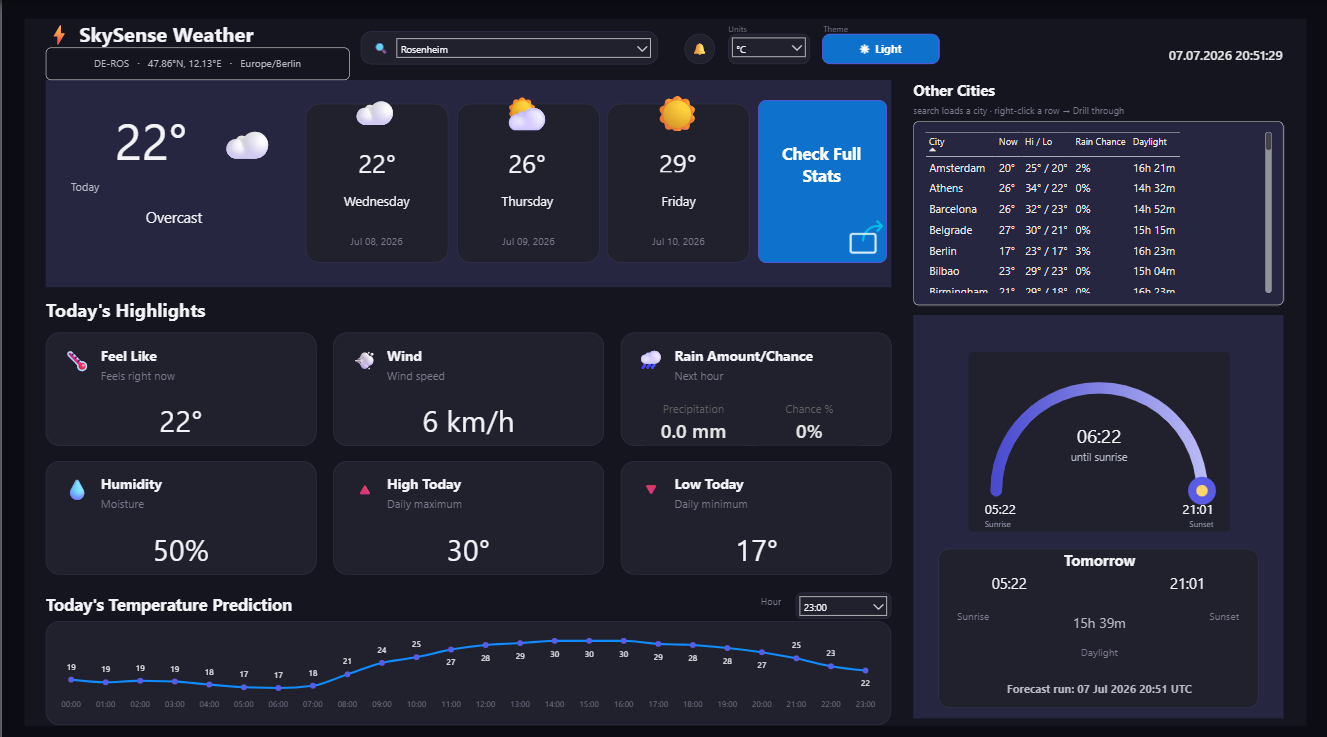
Task: Click the Tomorrow card heading
Action: (1099, 561)
